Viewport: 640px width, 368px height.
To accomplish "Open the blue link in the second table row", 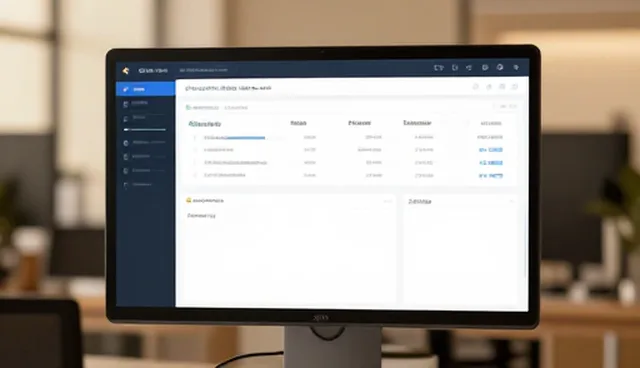I will 491,150.
